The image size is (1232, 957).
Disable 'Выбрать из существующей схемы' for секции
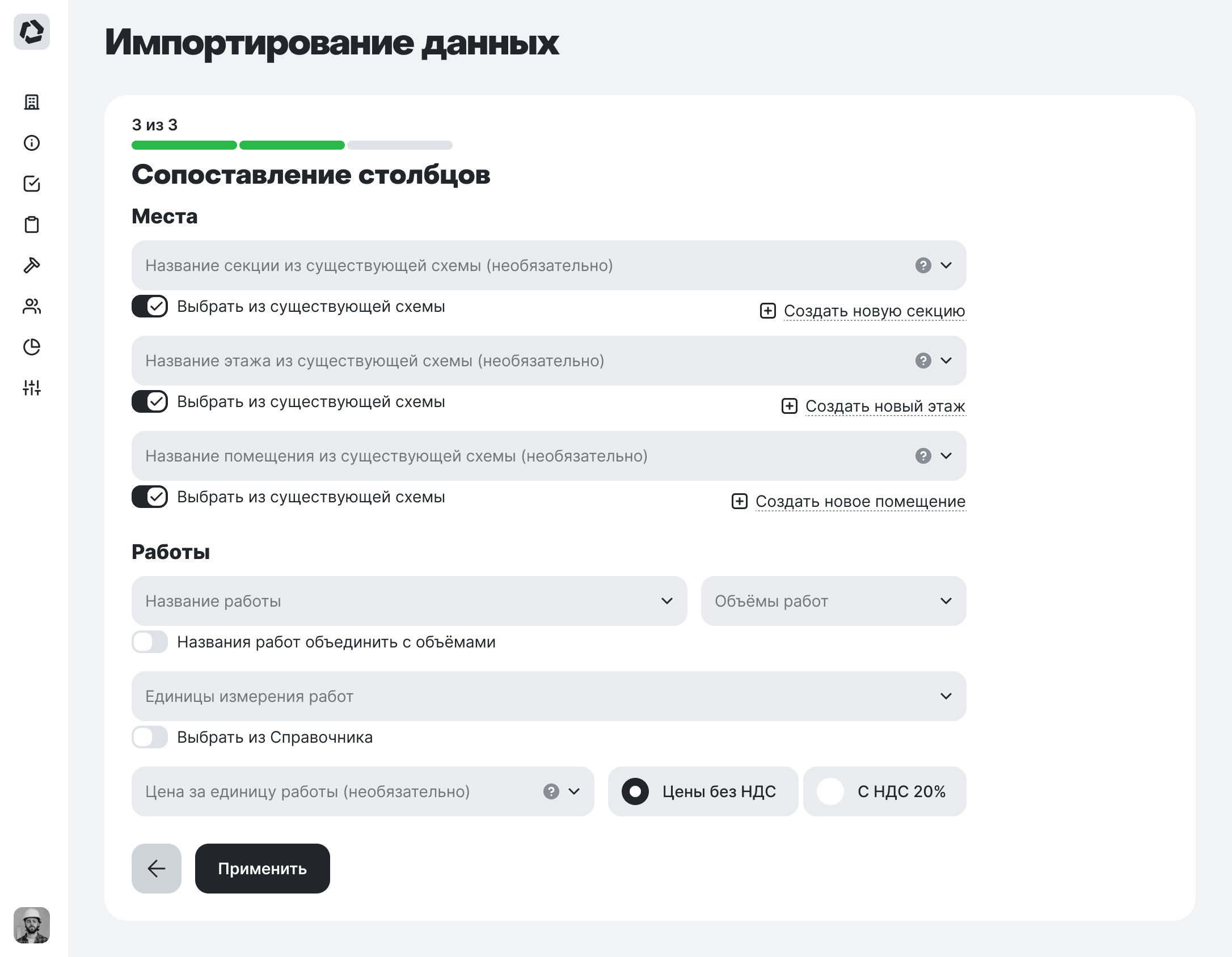(149, 307)
